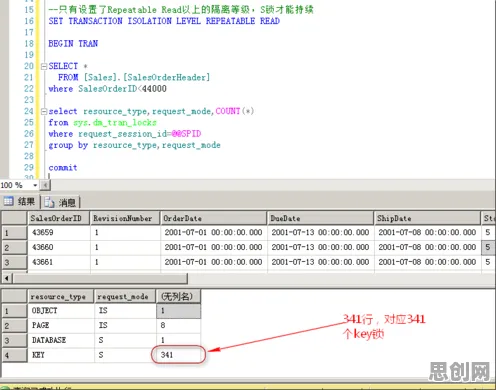Click SET TRANSACTION ISOLATION LEVEL line
496x390 pixels.
[164, 21]
